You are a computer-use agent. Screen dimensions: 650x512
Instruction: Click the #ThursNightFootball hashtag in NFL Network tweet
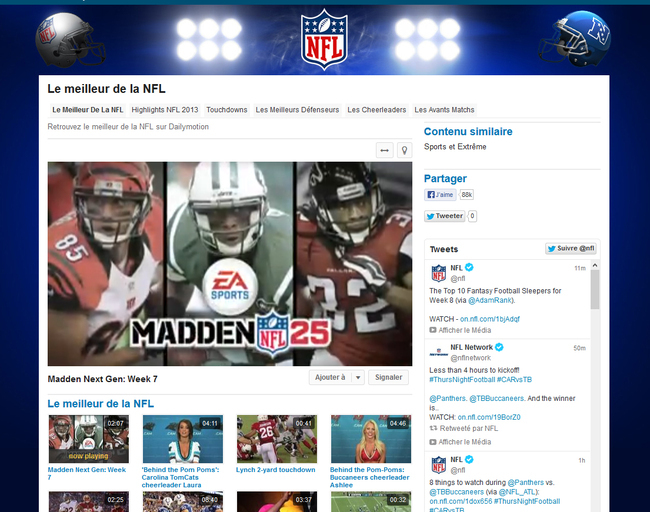tap(462, 380)
